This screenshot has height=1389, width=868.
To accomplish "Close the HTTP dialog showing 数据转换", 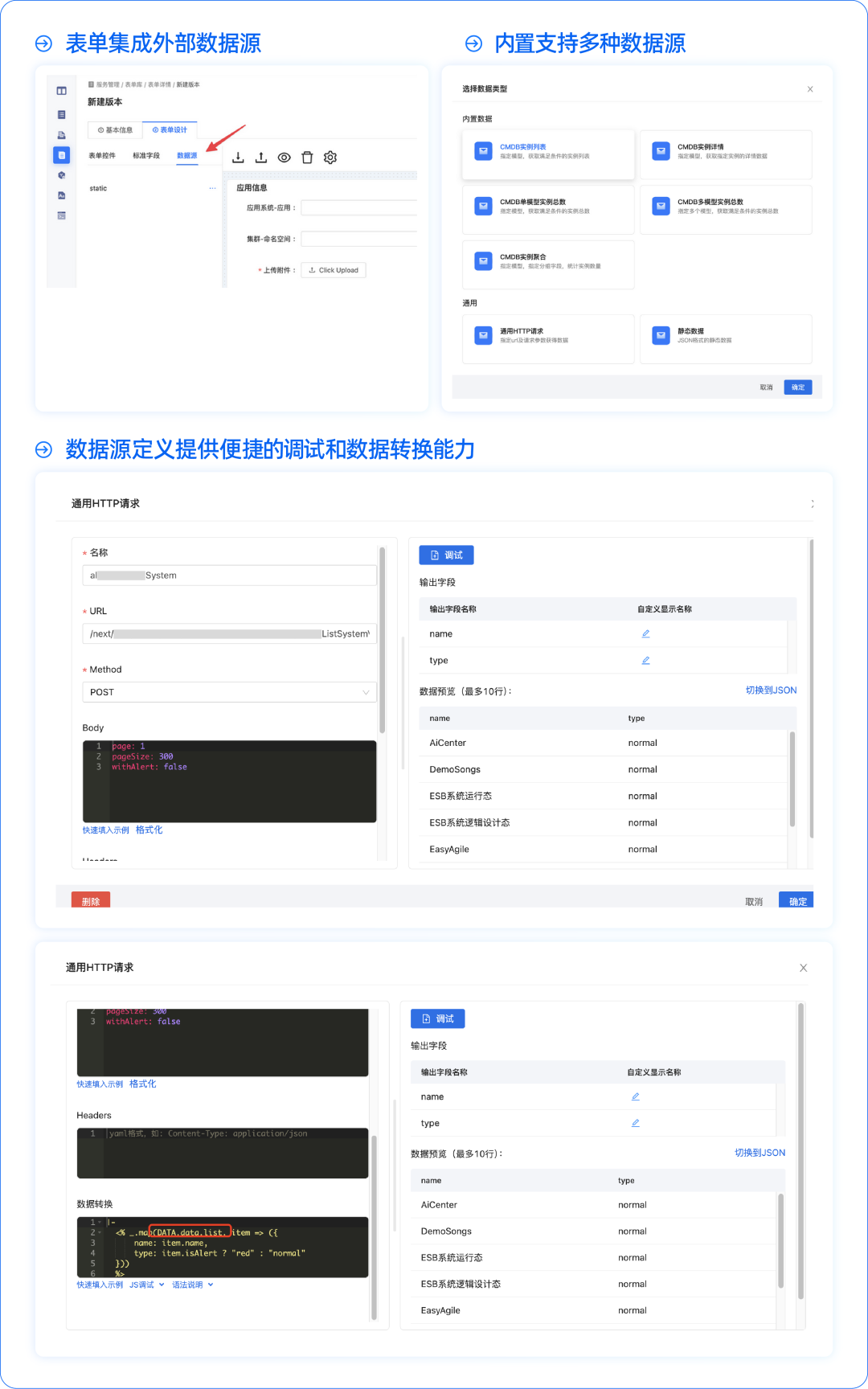I will pyautogui.click(x=803, y=968).
